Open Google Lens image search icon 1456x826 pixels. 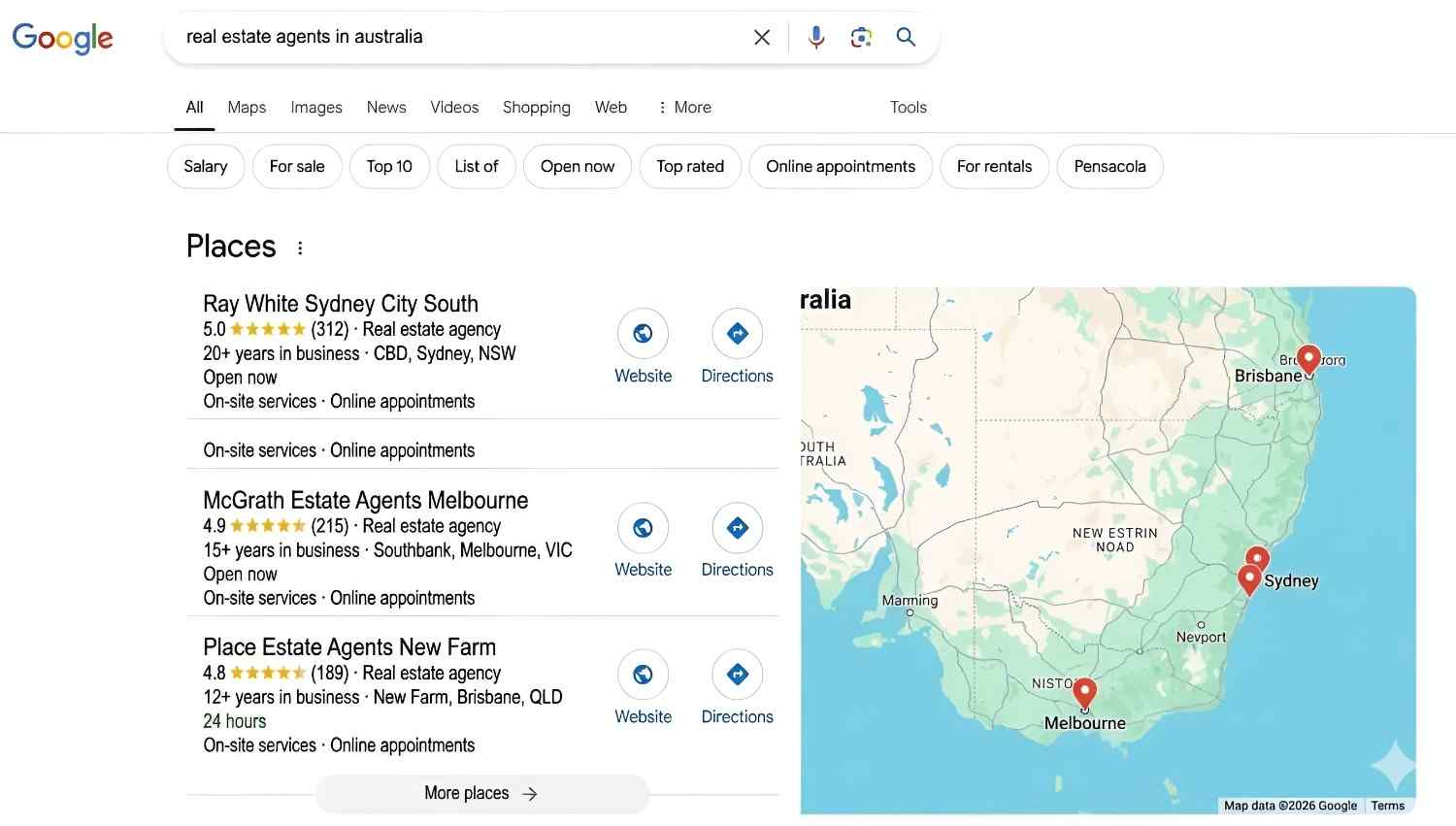tap(861, 37)
